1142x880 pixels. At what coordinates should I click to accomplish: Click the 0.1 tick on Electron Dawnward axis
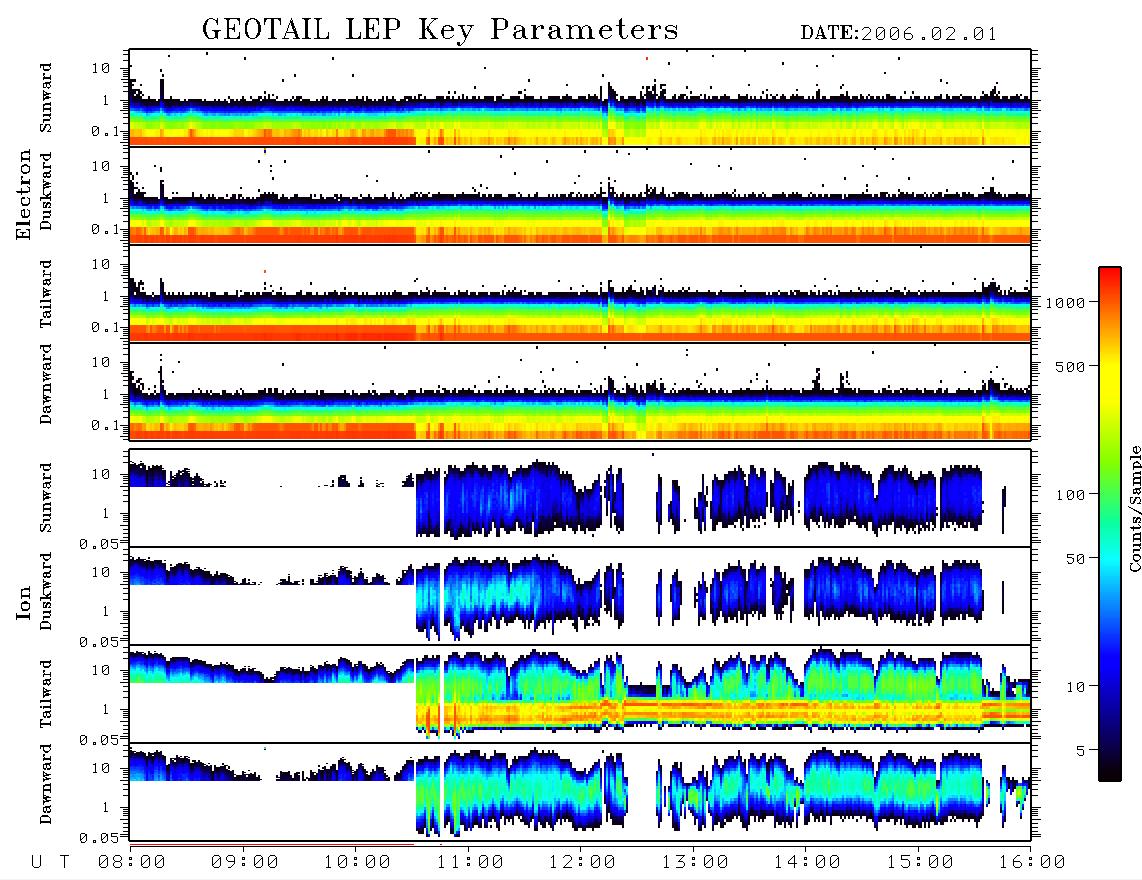point(105,425)
